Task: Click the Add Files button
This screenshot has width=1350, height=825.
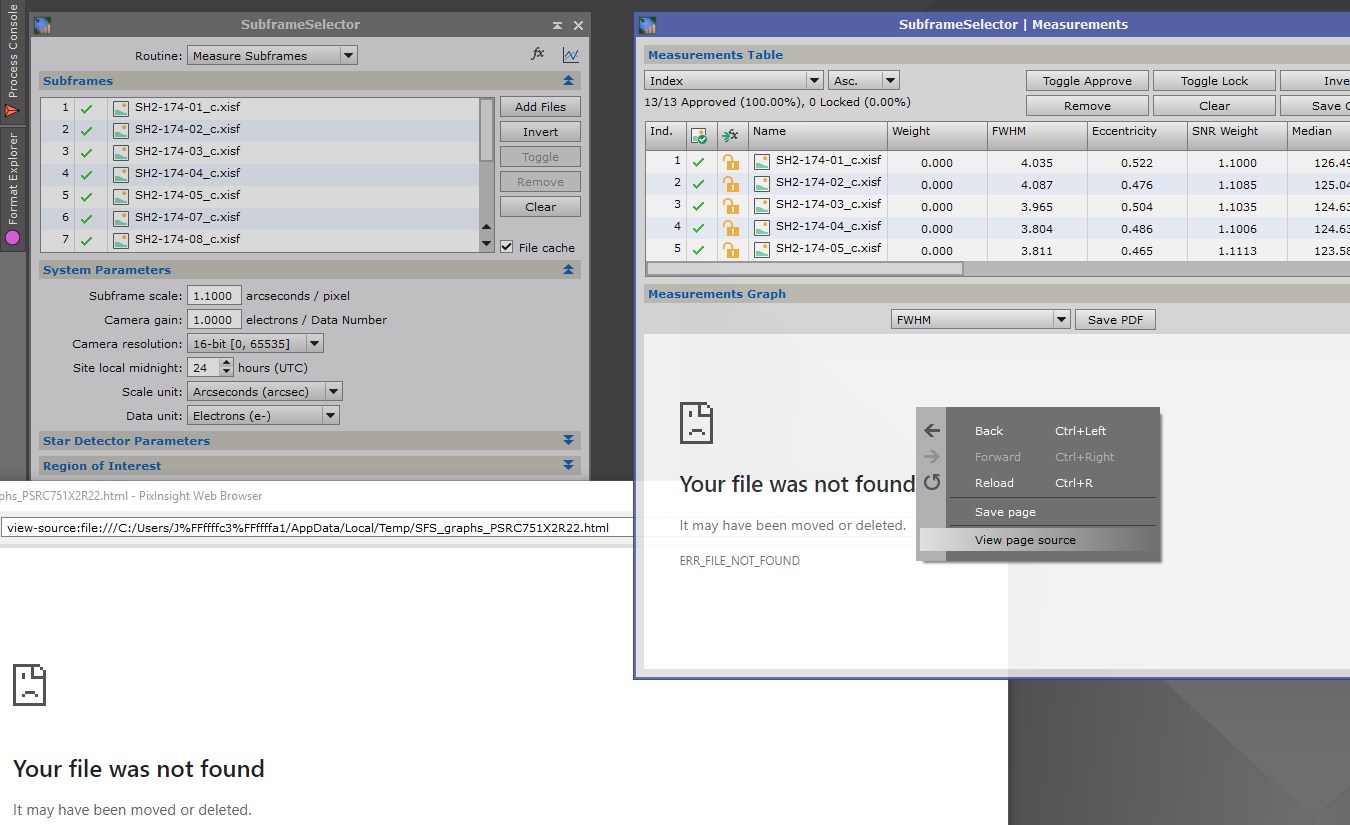Action: click(x=540, y=107)
